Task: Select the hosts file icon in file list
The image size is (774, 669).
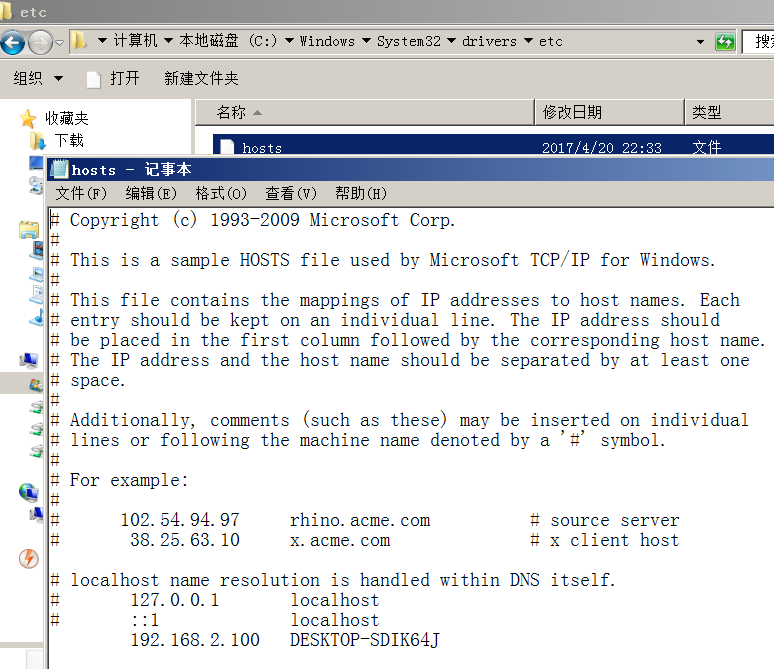Action: pos(226,148)
